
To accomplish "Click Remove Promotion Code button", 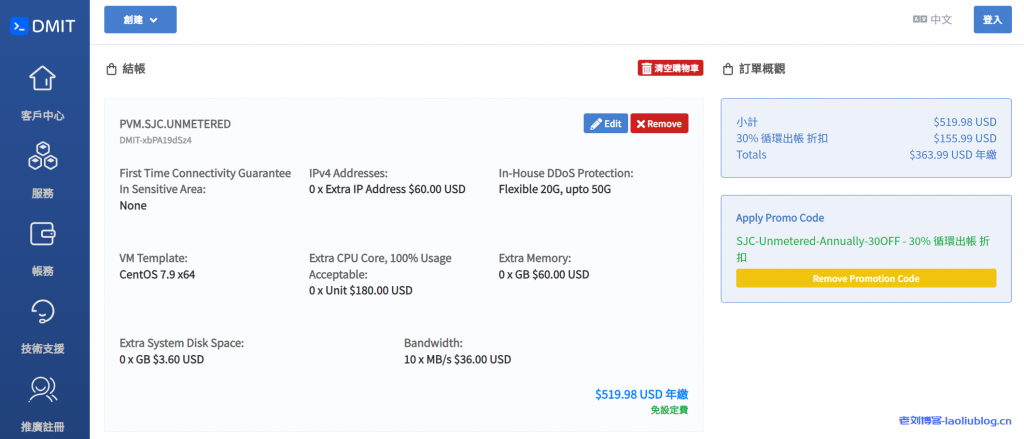I will coord(865,279).
